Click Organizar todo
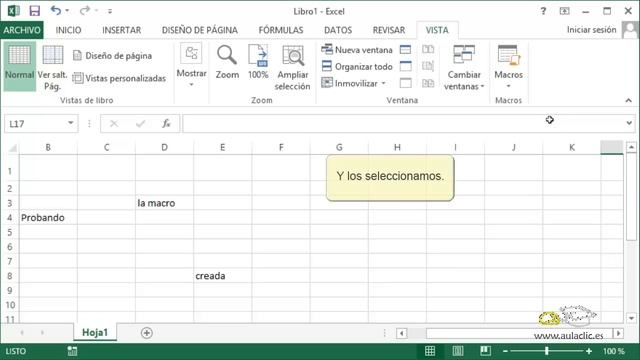The image size is (640, 360). pos(357,67)
